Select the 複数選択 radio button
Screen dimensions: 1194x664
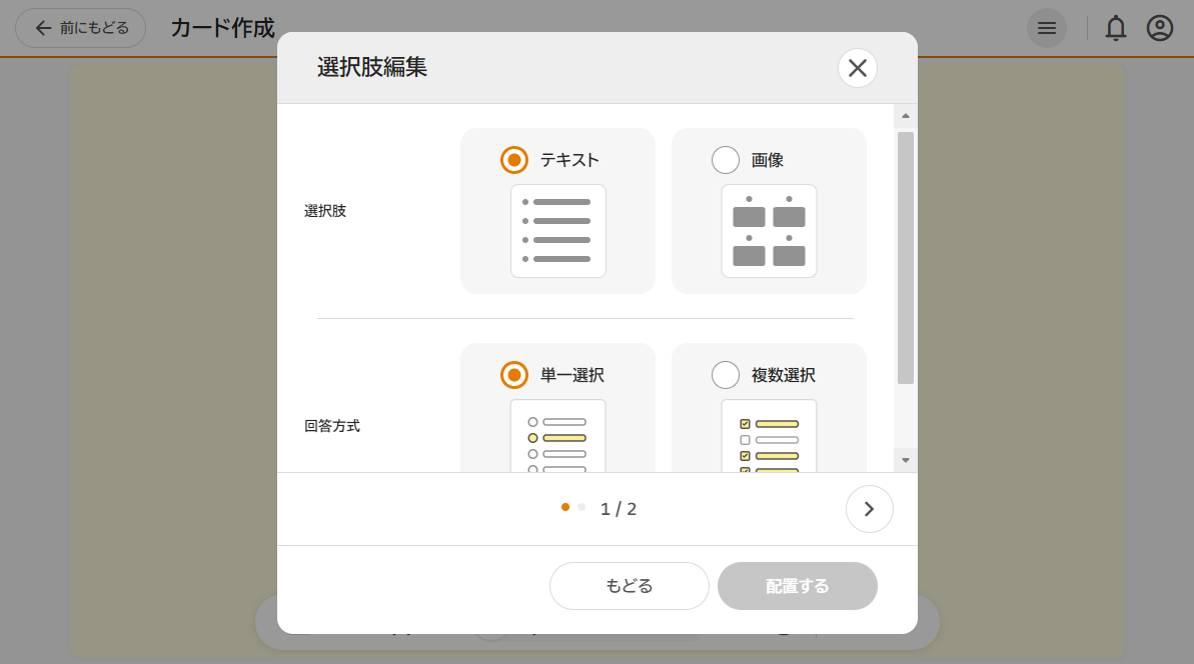coord(725,375)
